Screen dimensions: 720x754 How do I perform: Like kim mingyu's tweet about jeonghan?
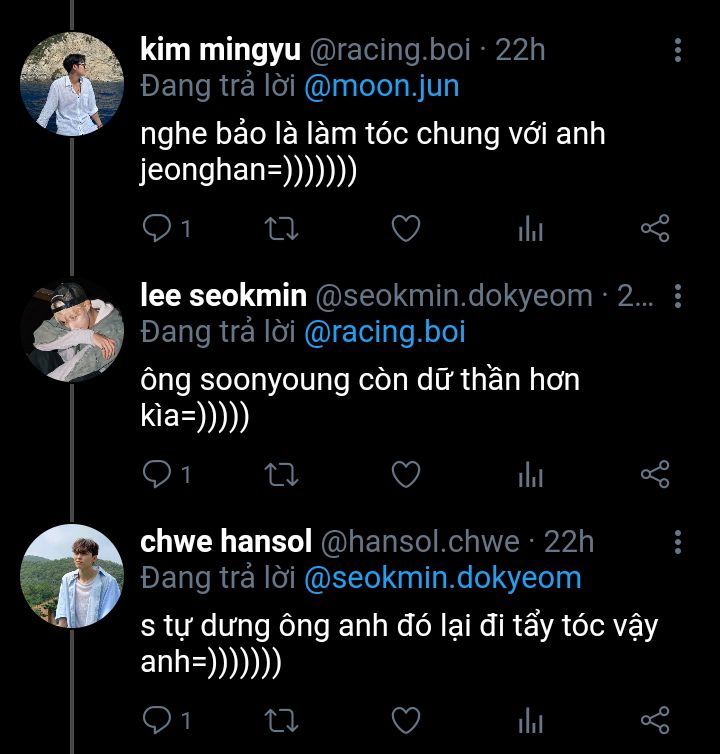coord(405,229)
